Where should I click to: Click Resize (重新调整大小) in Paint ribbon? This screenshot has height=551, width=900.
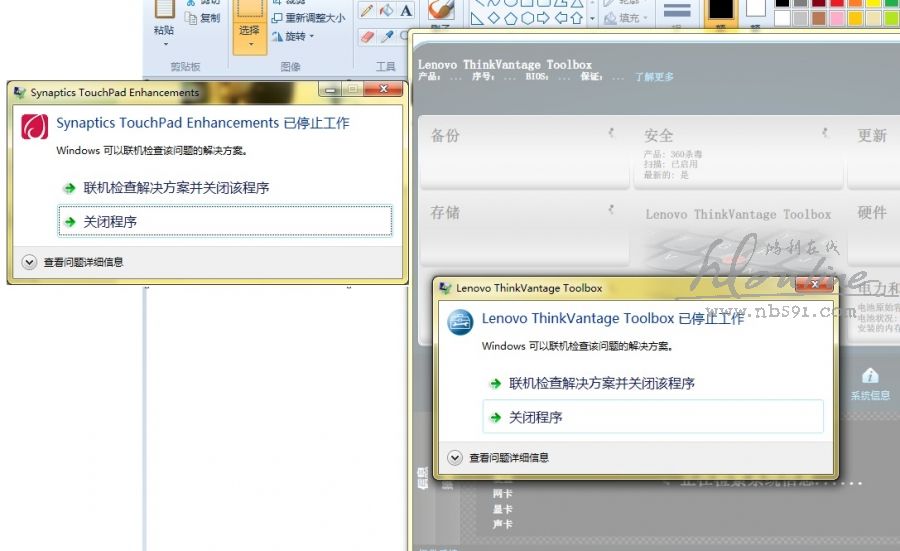pyautogui.click(x=308, y=18)
